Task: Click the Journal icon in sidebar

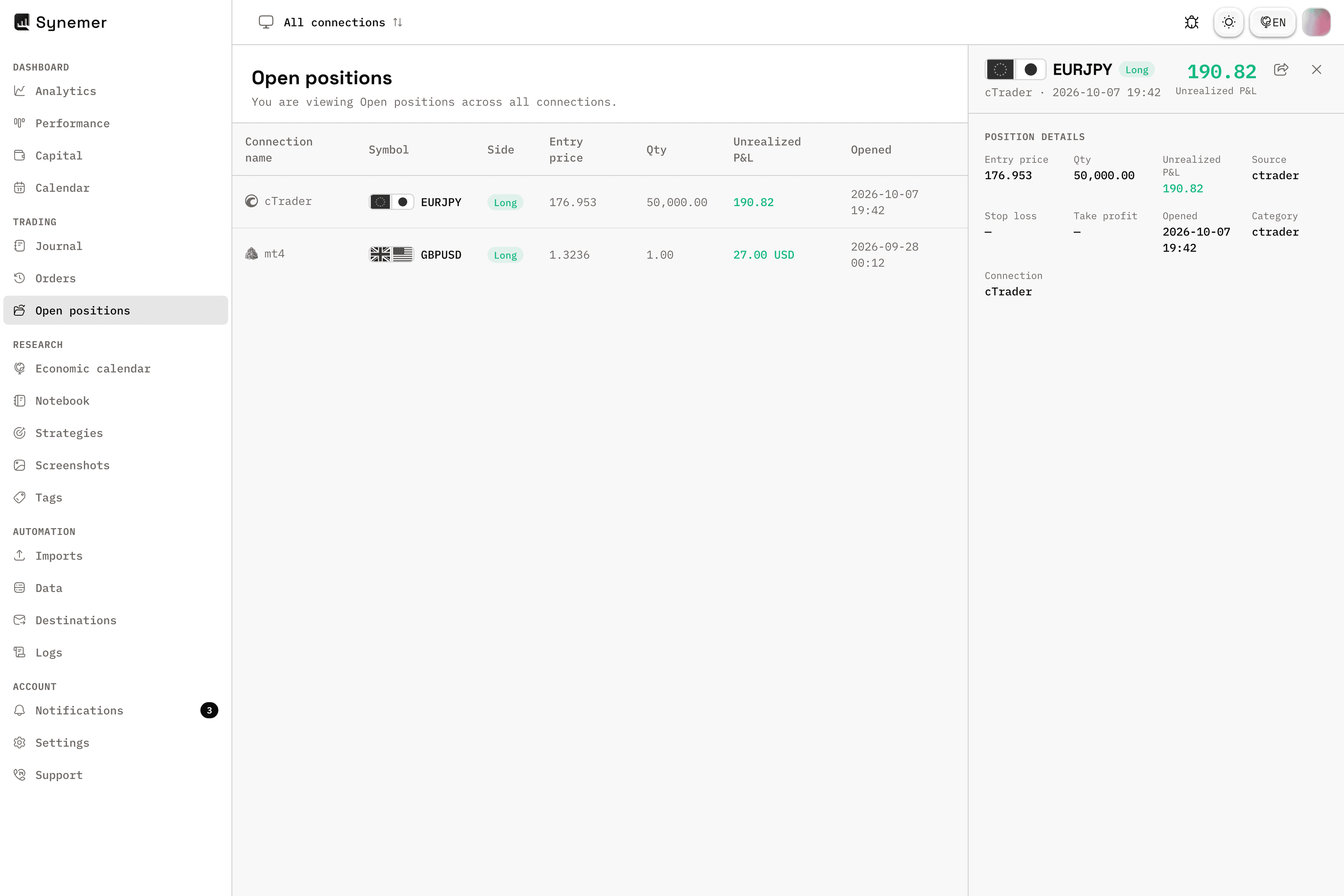Action: [x=20, y=246]
